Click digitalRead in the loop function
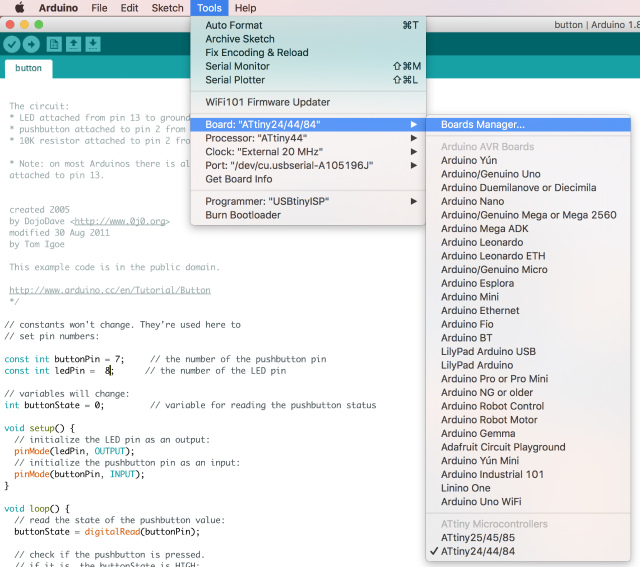 (112, 532)
